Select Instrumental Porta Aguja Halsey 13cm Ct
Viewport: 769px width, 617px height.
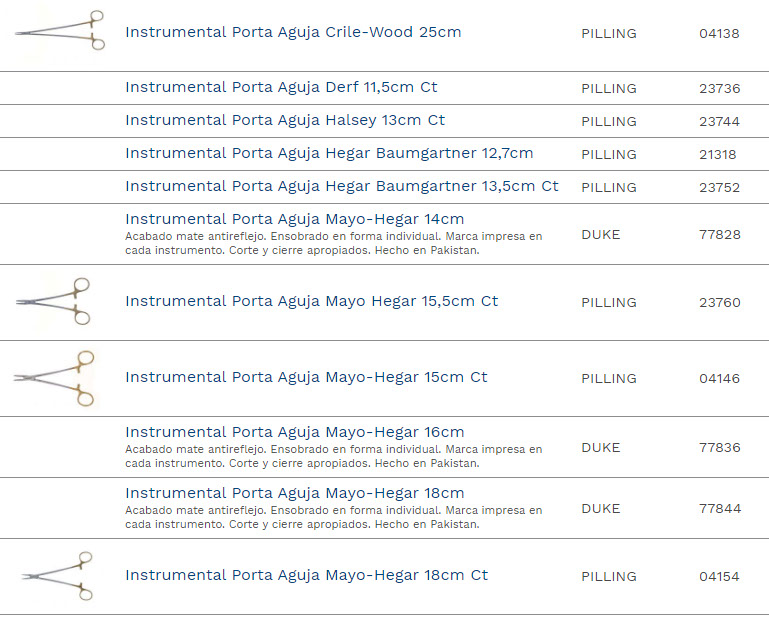click(x=285, y=120)
